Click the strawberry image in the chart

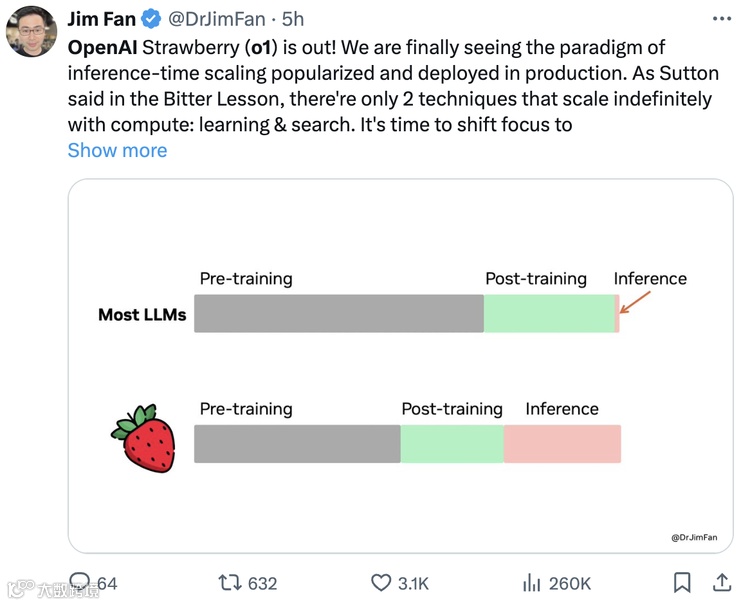click(x=144, y=439)
